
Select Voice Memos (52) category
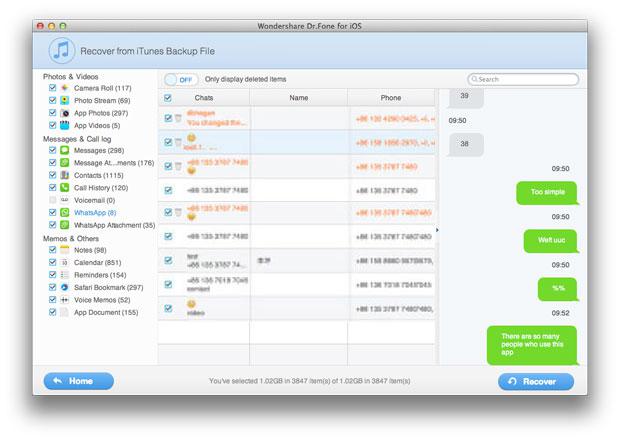click(x=102, y=300)
